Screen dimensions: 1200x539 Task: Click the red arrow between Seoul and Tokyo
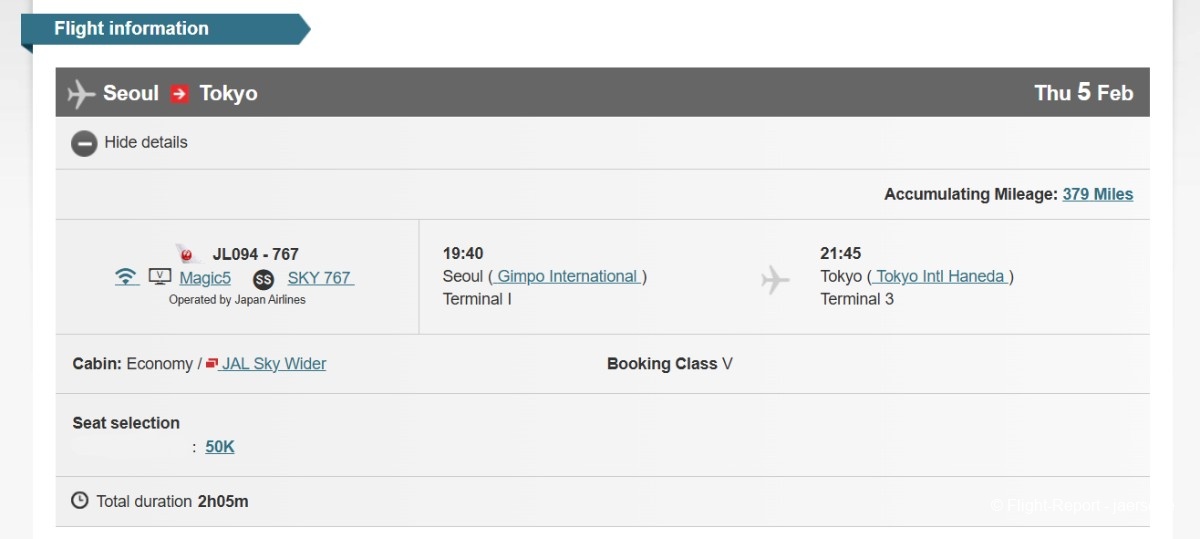tap(179, 93)
